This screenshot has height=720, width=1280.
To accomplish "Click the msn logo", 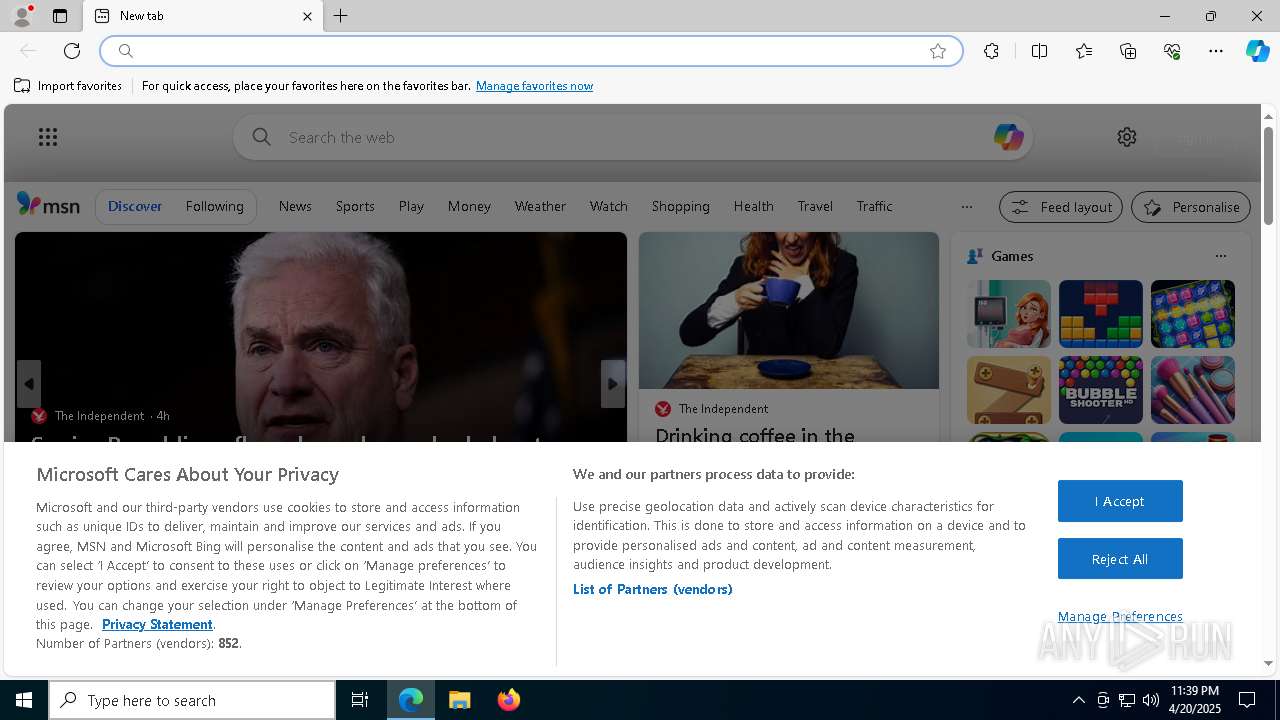I will pos(48,205).
